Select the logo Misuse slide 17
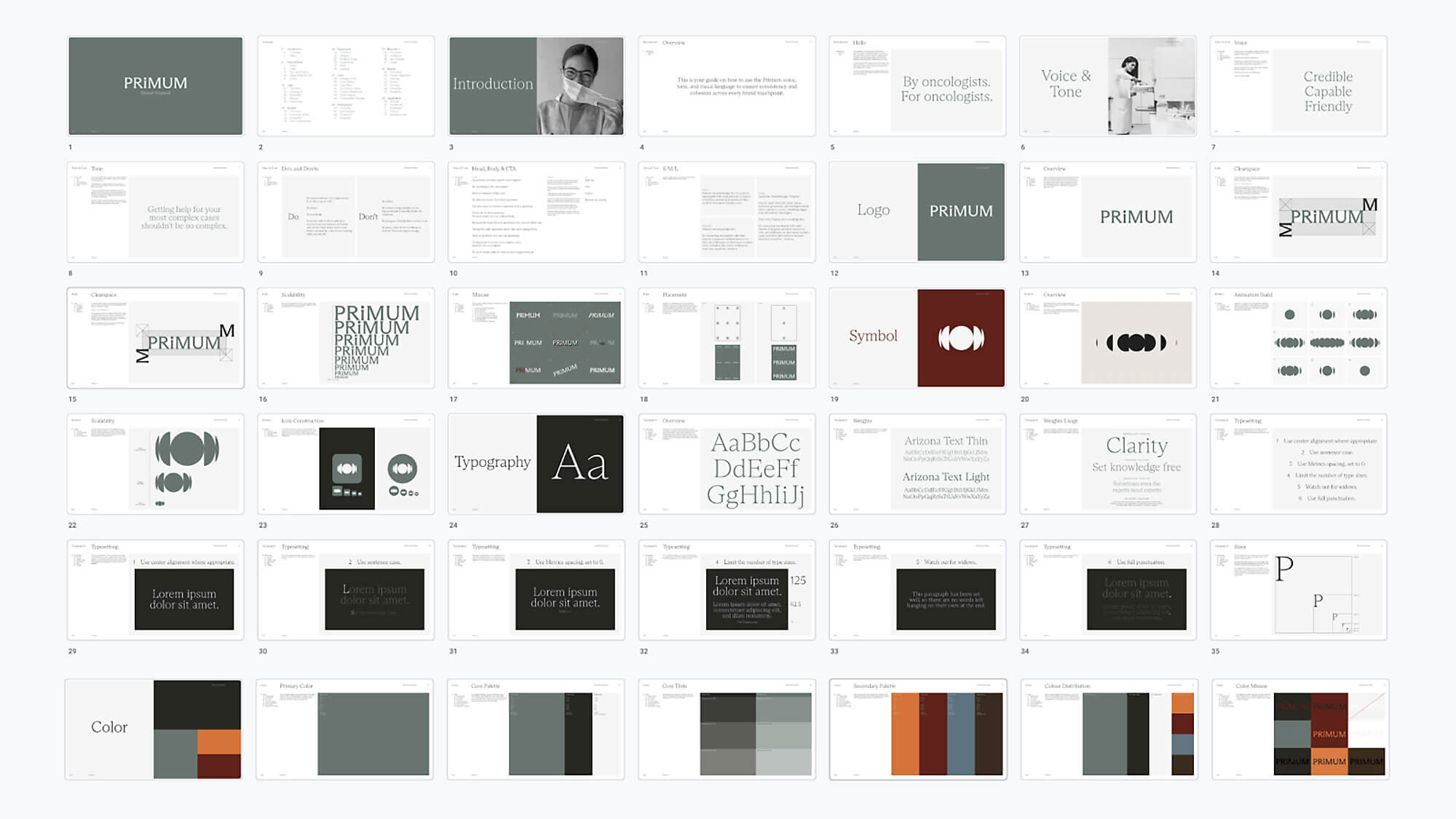 click(x=537, y=338)
